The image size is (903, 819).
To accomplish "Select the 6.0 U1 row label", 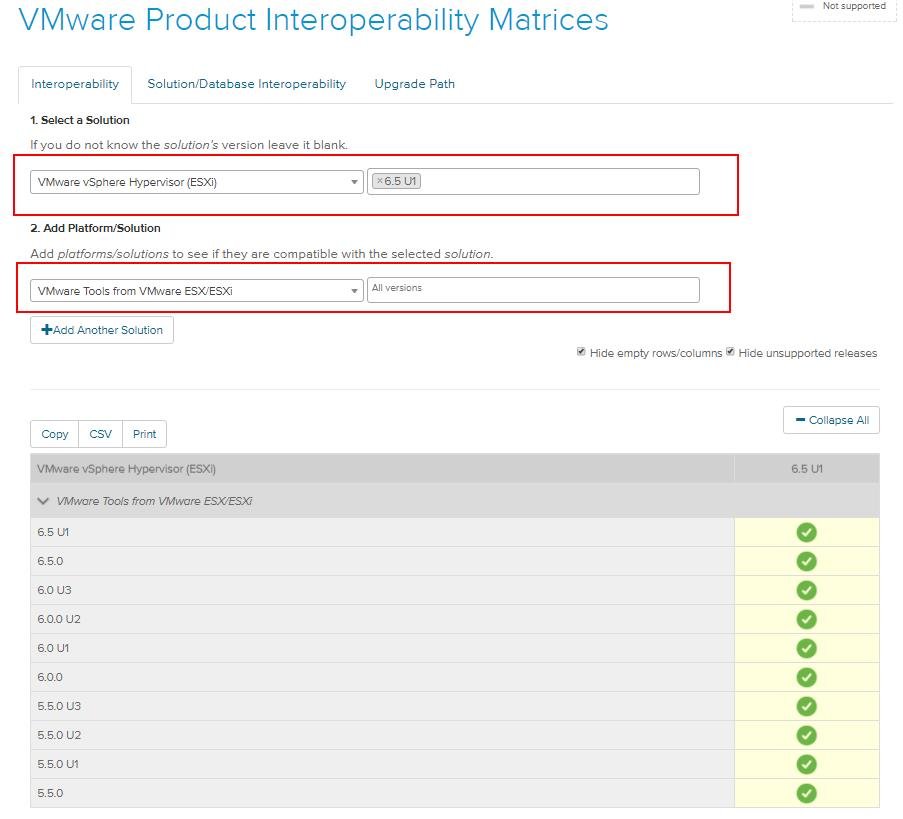I will (x=53, y=648).
